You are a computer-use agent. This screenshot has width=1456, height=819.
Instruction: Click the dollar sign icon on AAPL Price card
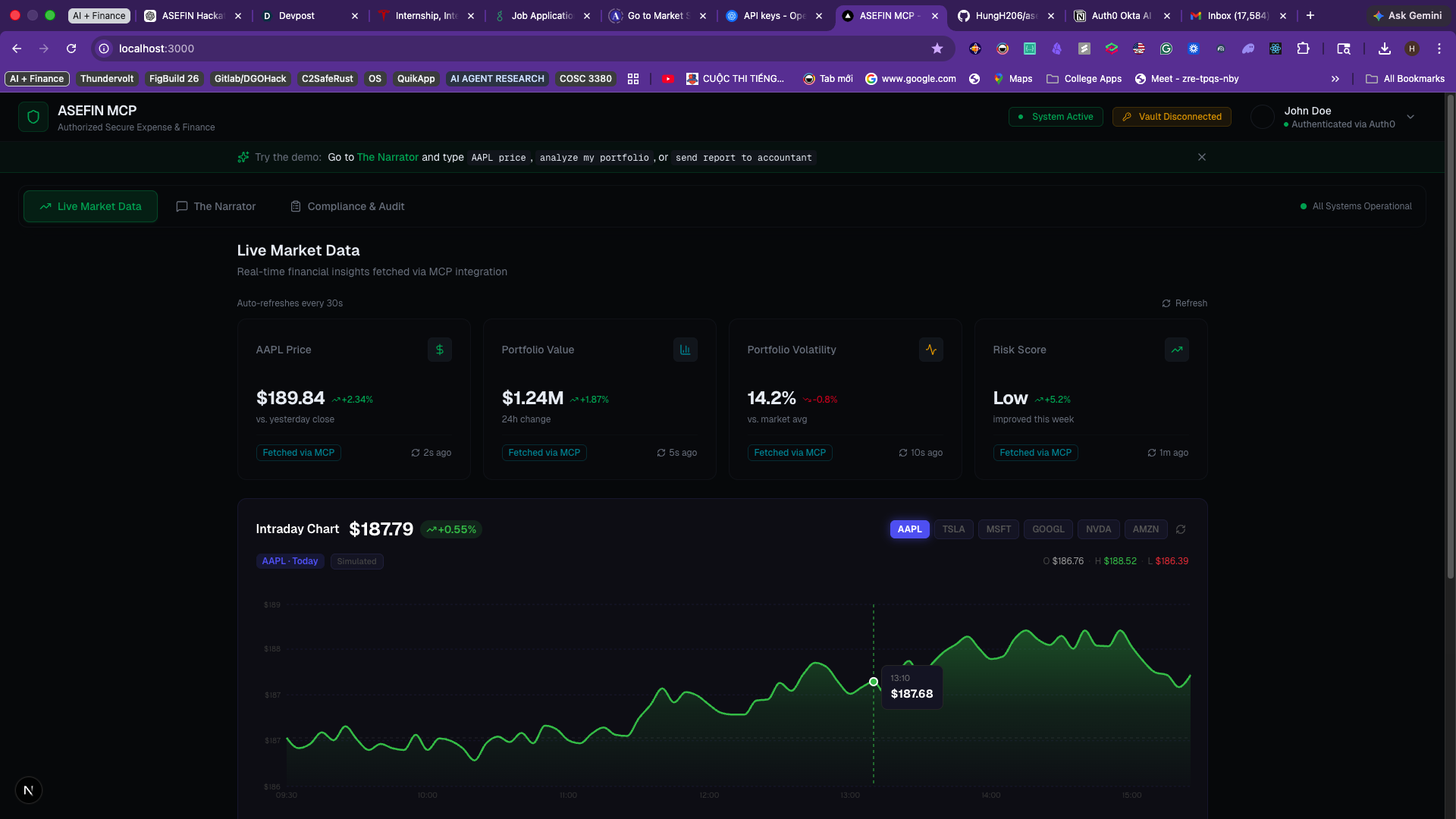(x=440, y=350)
